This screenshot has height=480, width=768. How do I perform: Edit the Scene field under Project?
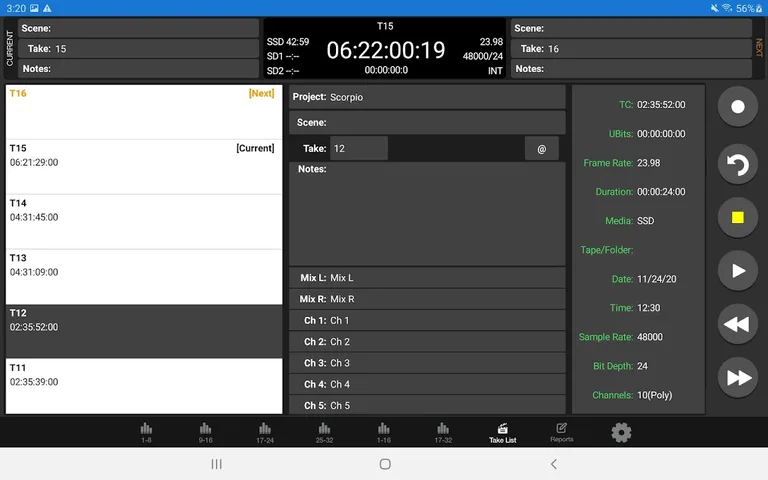[427, 122]
